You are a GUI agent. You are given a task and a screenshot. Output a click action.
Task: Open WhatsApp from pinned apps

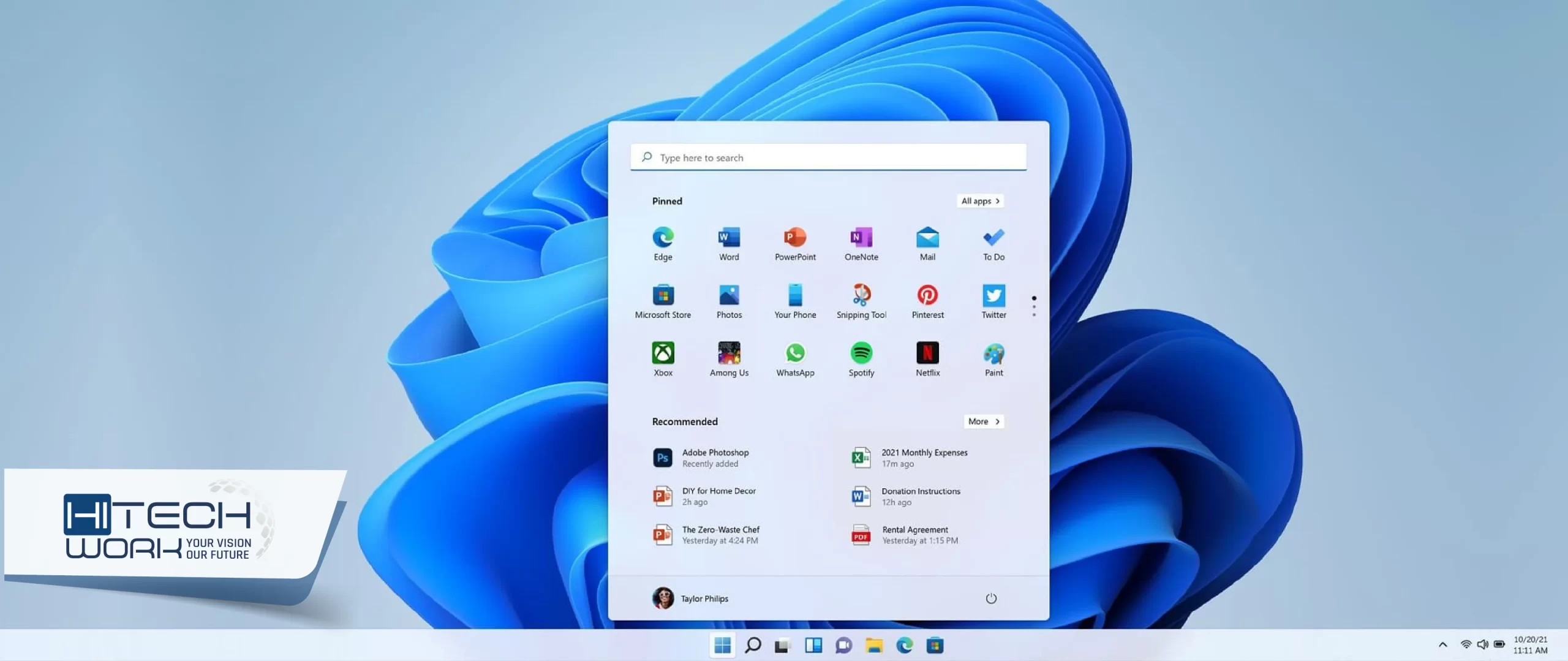(795, 360)
